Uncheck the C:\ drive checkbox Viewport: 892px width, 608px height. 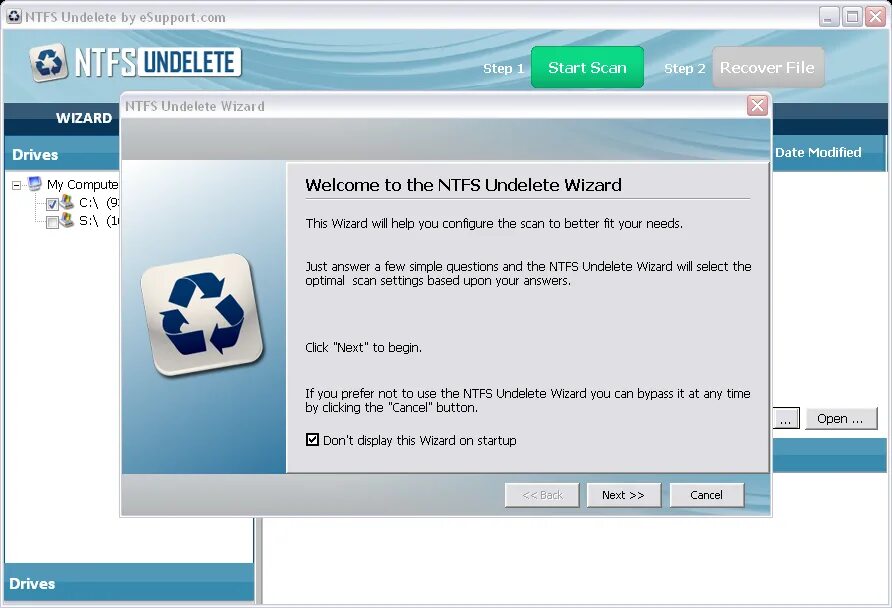pos(52,204)
